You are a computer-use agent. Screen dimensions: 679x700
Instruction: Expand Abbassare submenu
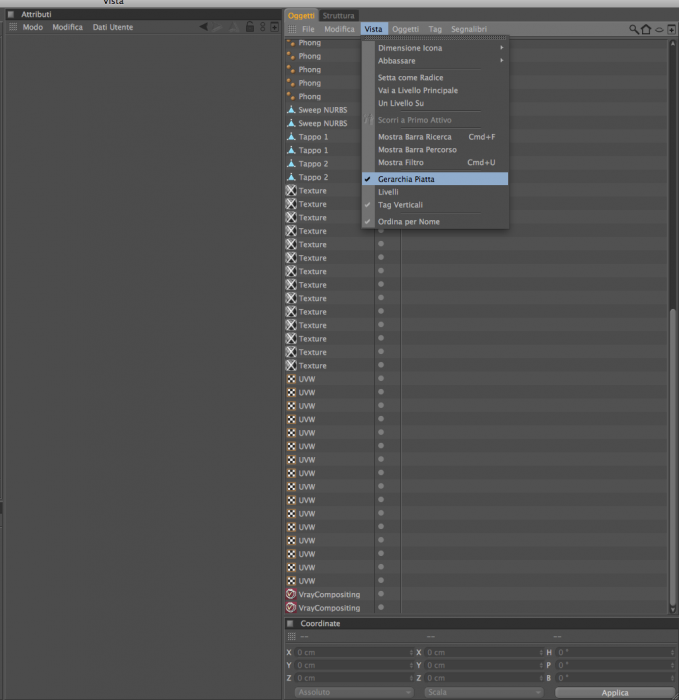pyautogui.click(x=435, y=61)
